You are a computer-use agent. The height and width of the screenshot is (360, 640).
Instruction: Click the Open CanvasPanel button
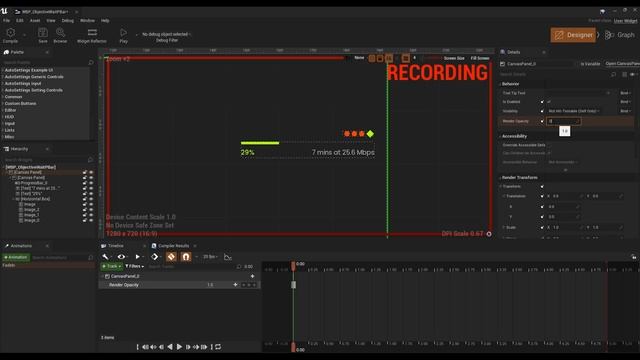click(x=622, y=64)
